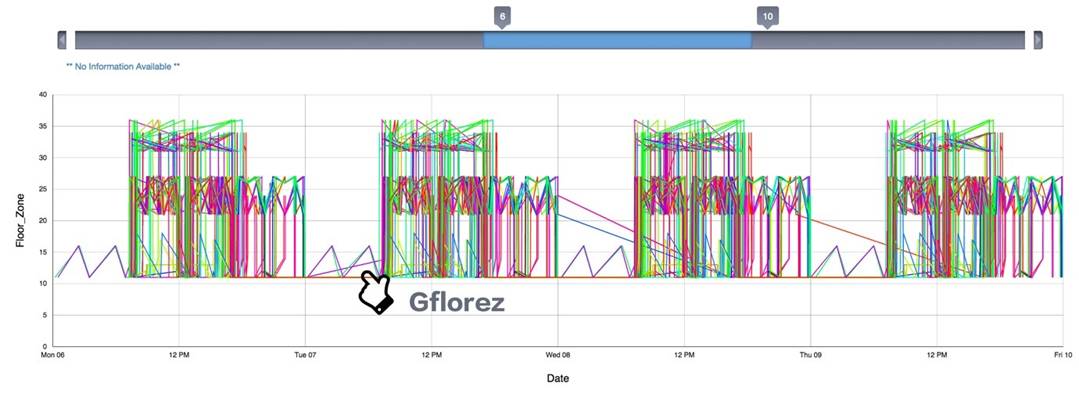The width and height of the screenshot is (1079, 394).
Task: Click the gray slider track left of handle 6
Action: (279, 40)
